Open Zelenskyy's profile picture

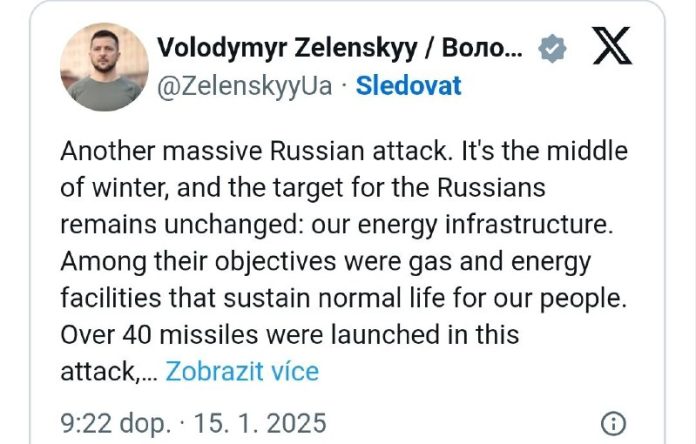tap(104, 67)
